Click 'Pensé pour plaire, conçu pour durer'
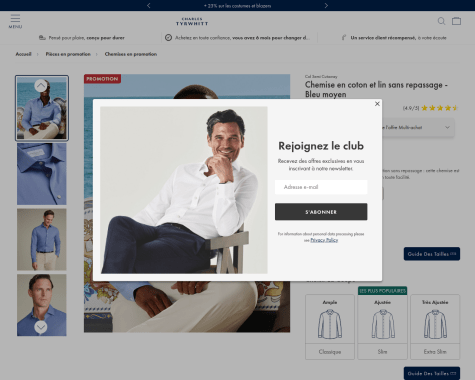Viewport: 475px width, 380px height. click(86, 38)
